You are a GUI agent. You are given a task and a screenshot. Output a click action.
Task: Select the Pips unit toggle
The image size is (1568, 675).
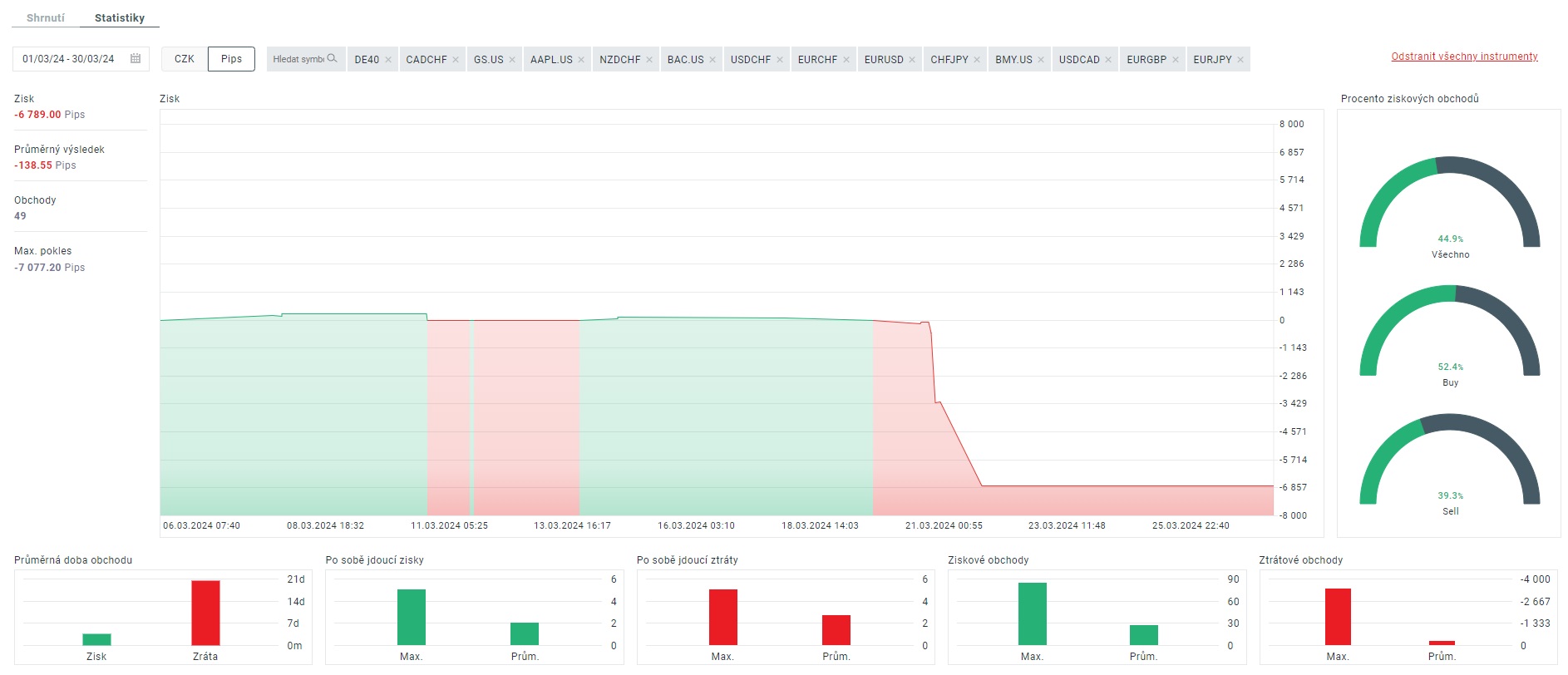231,59
